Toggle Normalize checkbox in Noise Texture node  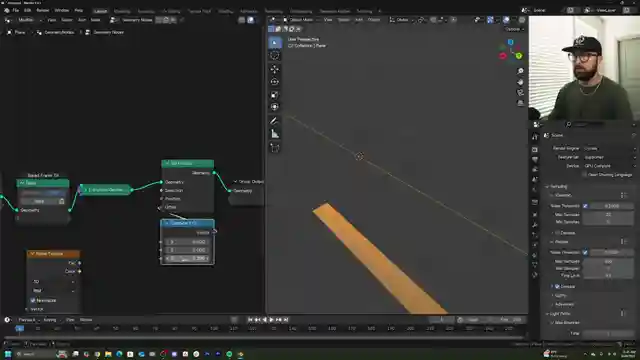coord(33,300)
